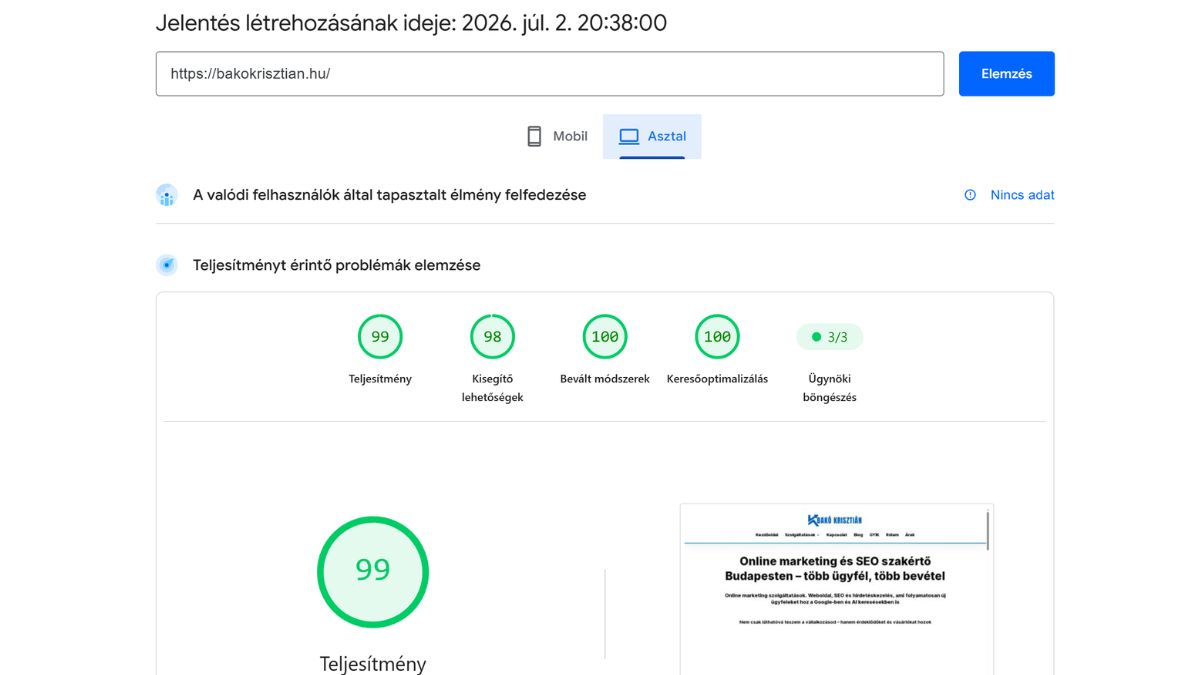1200x675 pixels.
Task: Click the Bevált módszerek label
Action: 605,379
